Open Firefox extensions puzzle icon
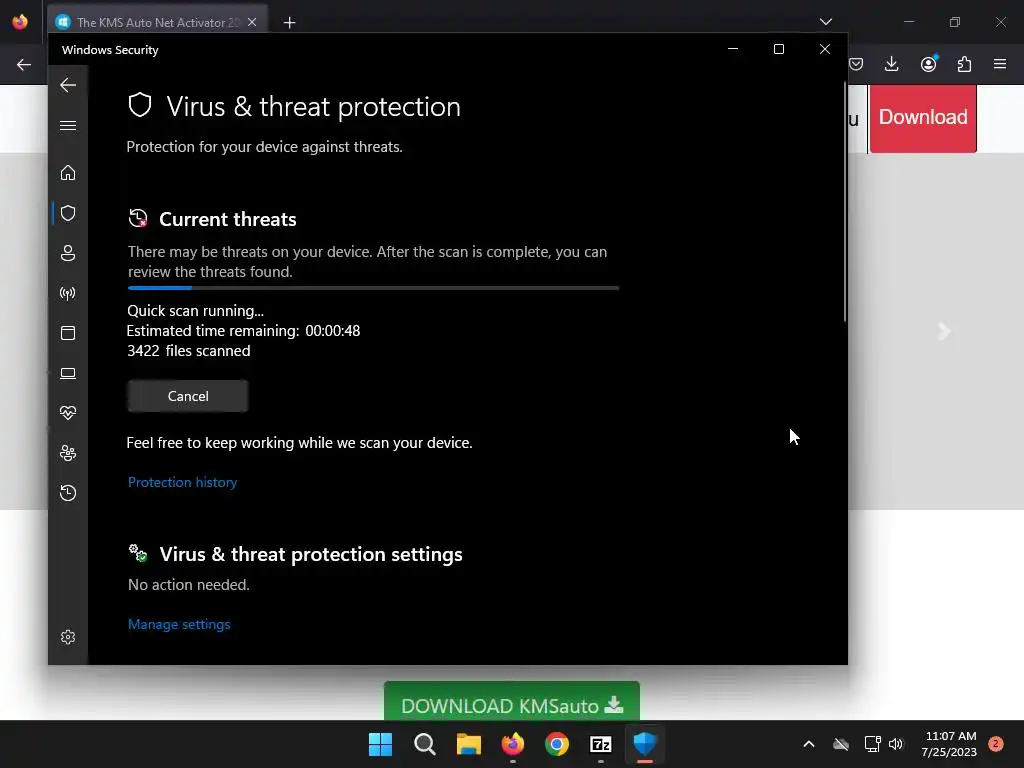The image size is (1024, 768). click(x=964, y=64)
